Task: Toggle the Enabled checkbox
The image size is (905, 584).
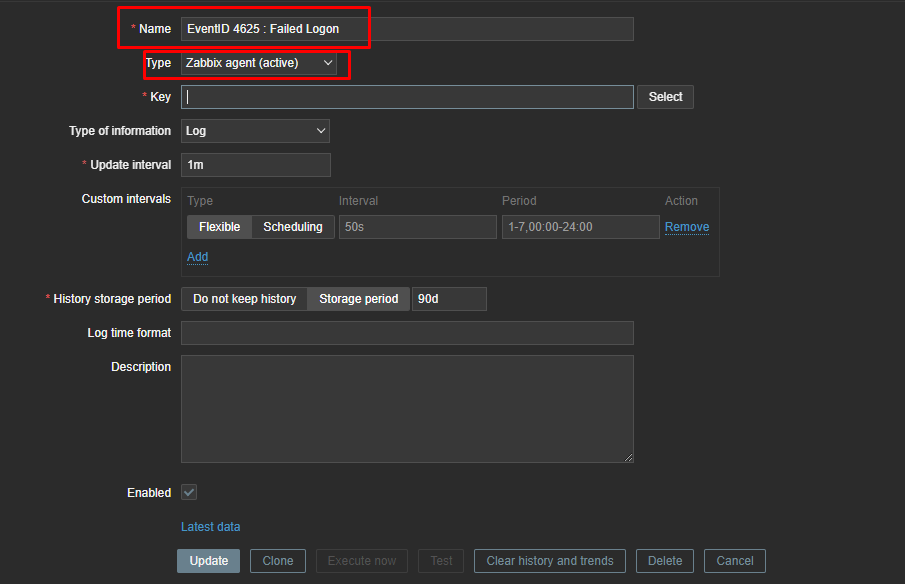Action: click(188, 492)
